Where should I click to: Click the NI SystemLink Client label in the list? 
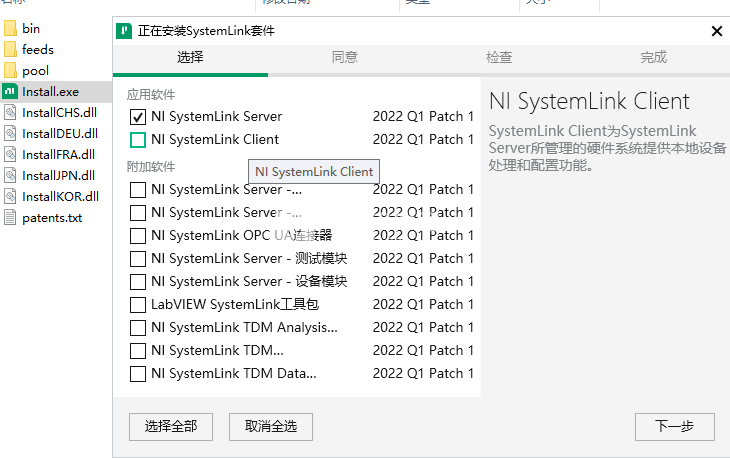[215, 140]
